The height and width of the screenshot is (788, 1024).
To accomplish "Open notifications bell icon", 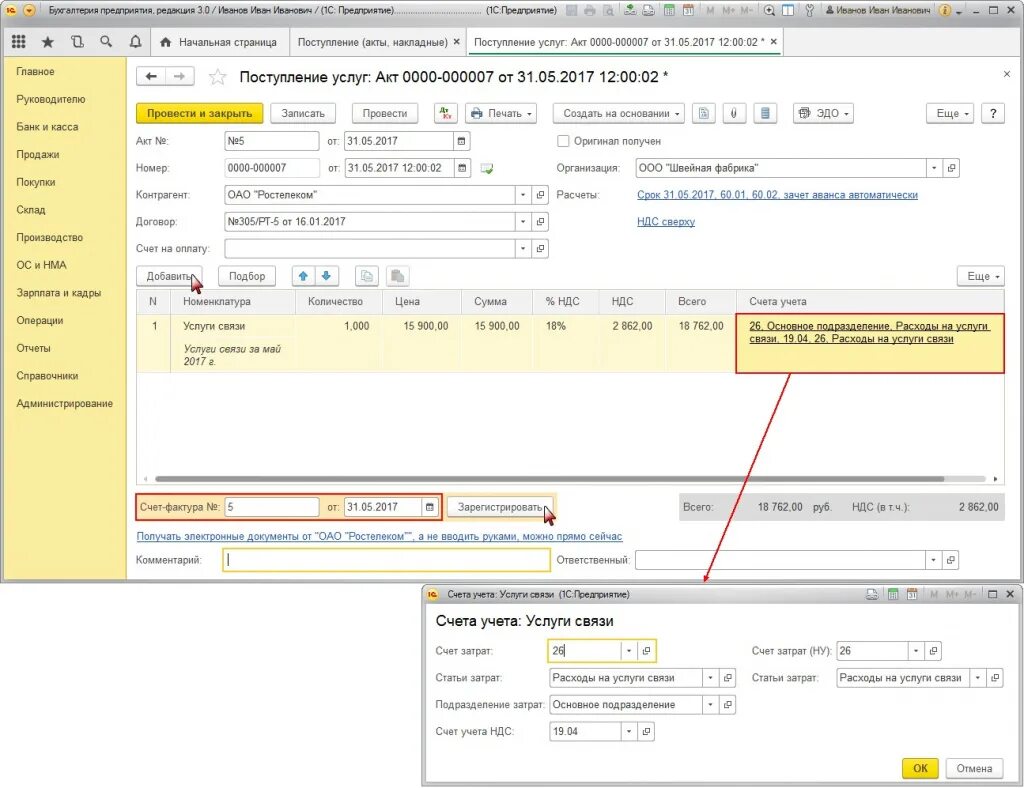I will [135, 42].
